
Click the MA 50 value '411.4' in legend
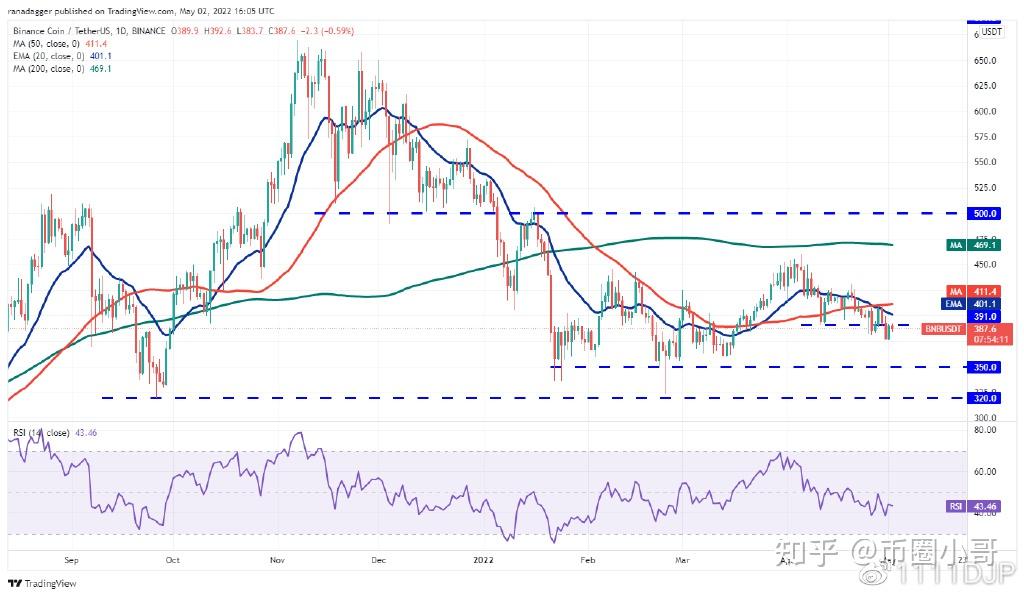click(96, 44)
